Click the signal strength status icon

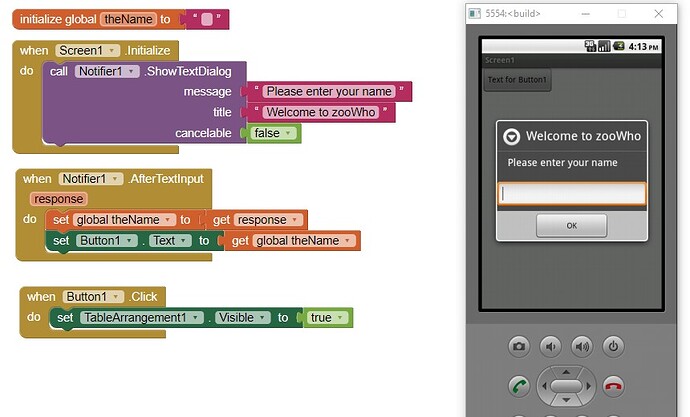(x=604, y=46)
